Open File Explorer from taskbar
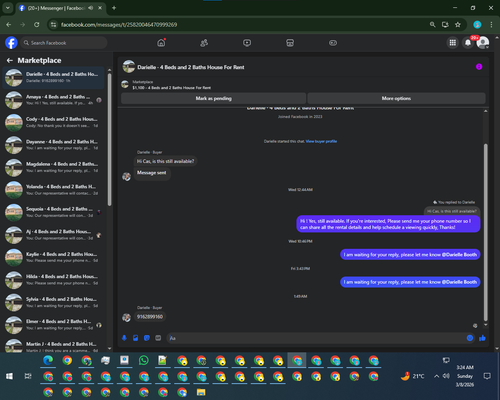This screenshot has height=400, width=500. click(x=201, y=392)
